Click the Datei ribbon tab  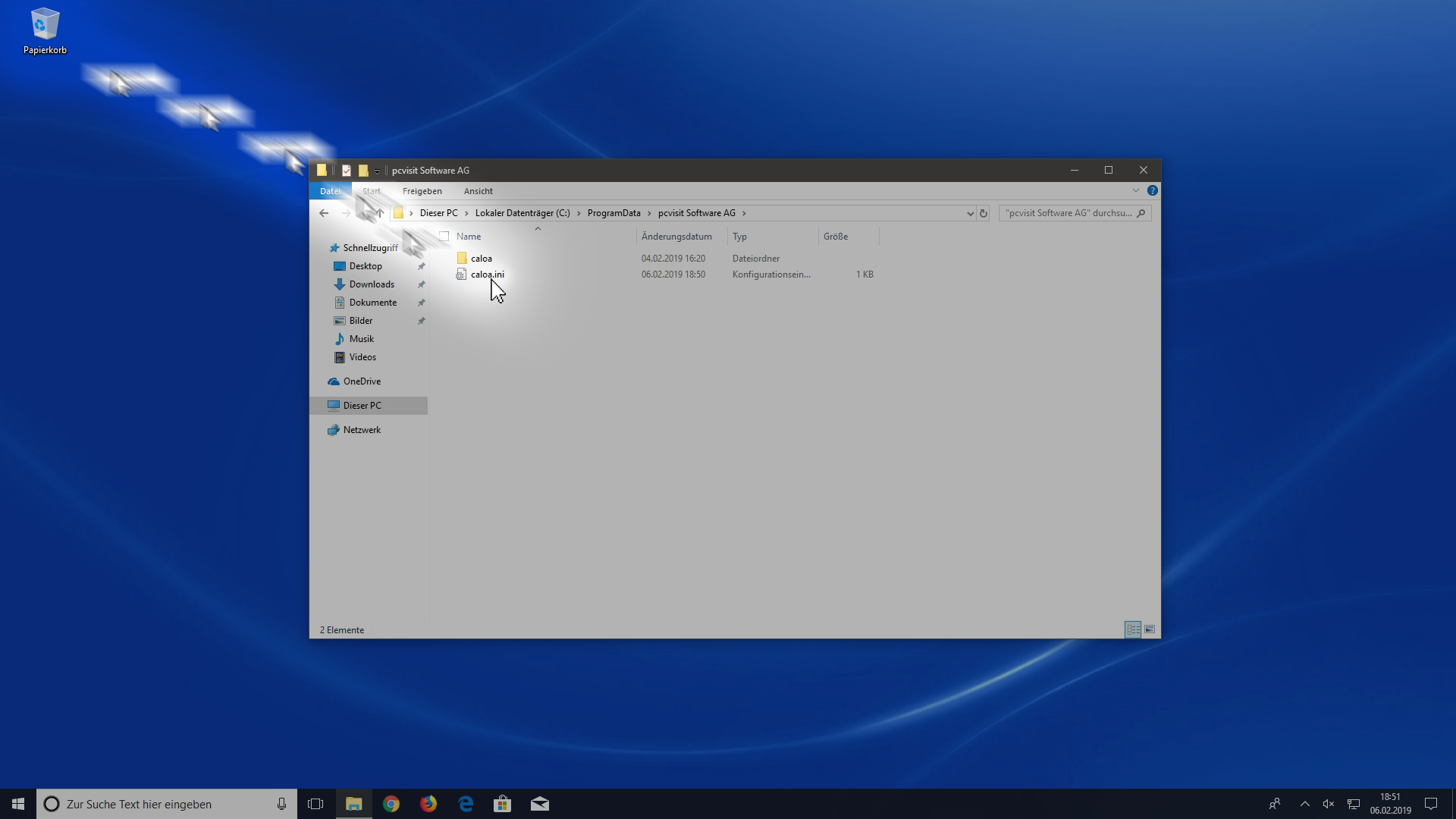330,191
